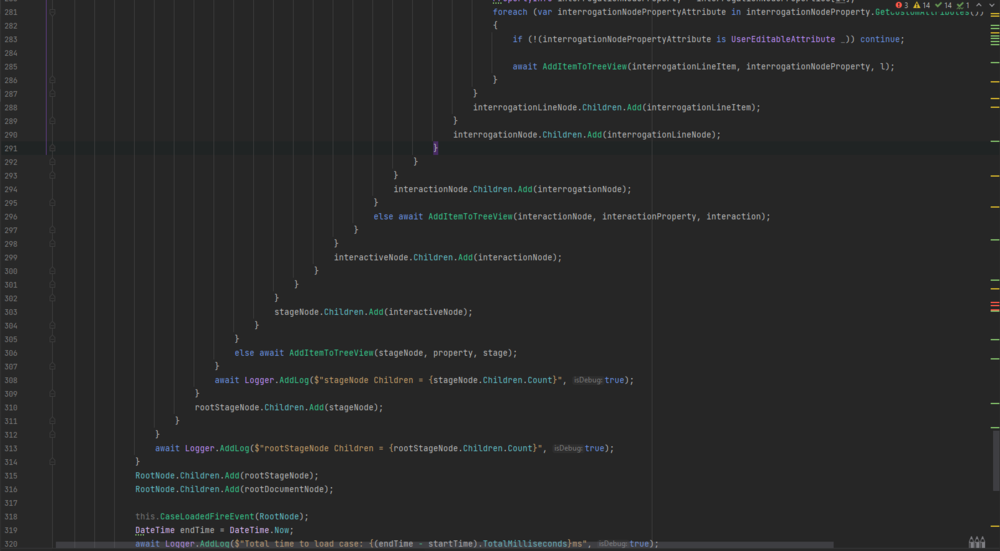The width and height of the screenshot is (1000, 551).
Task: Click stageNode.Children on line 303
Action: 319,312
